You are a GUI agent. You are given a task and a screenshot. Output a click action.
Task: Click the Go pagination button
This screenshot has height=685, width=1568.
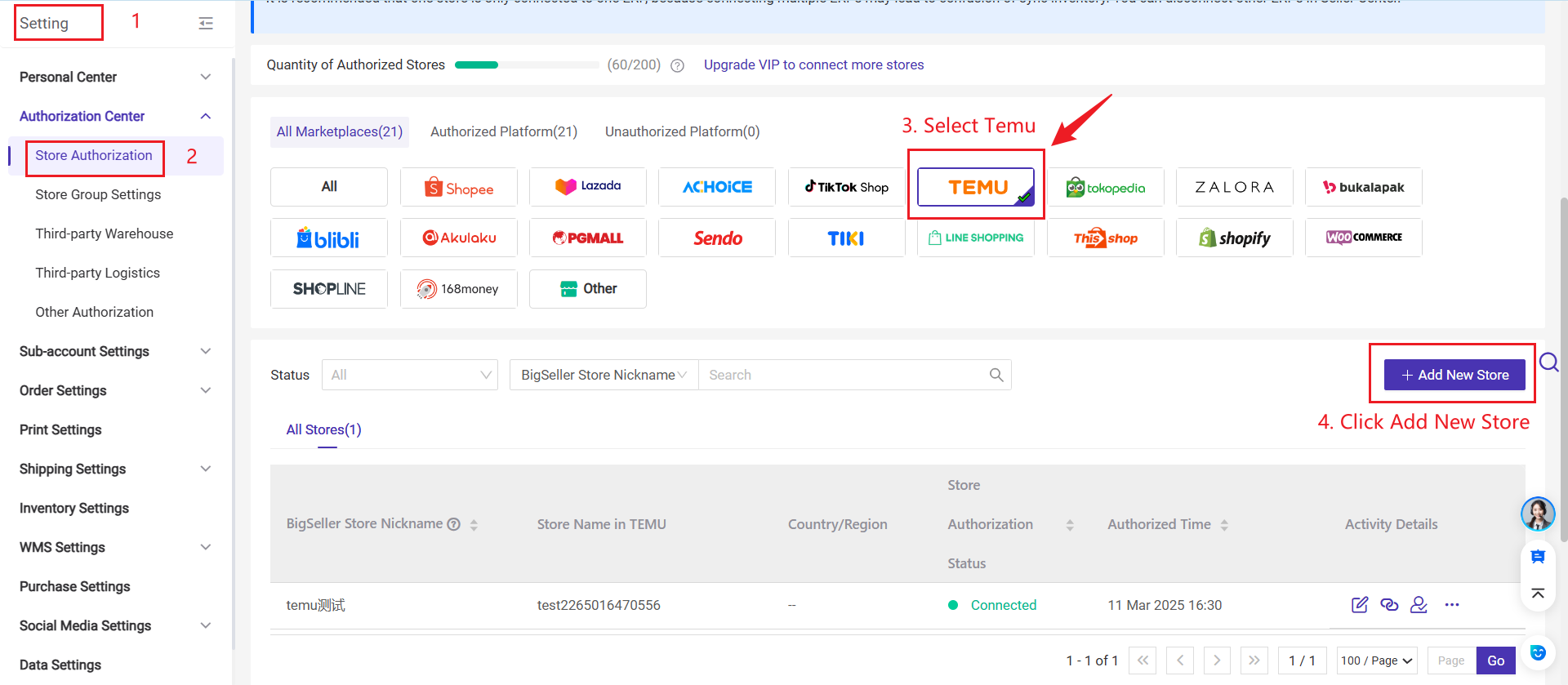point(1496,661)
